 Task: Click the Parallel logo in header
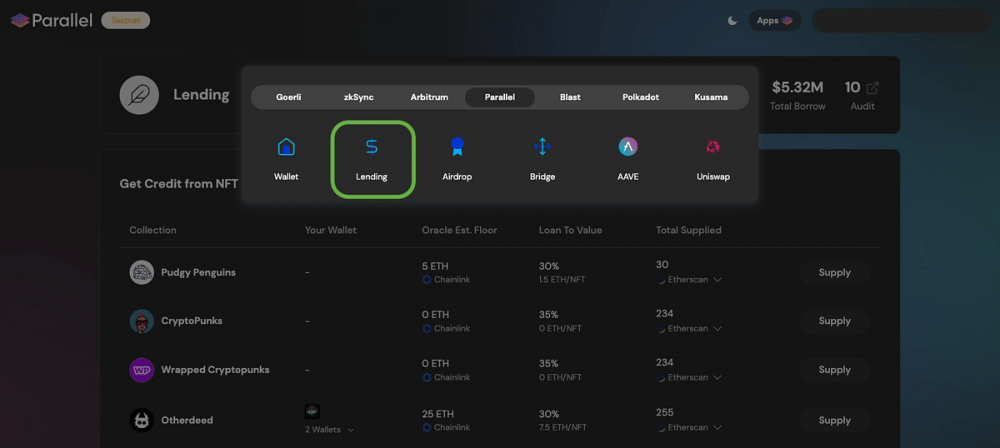click(x=52, y=20)
